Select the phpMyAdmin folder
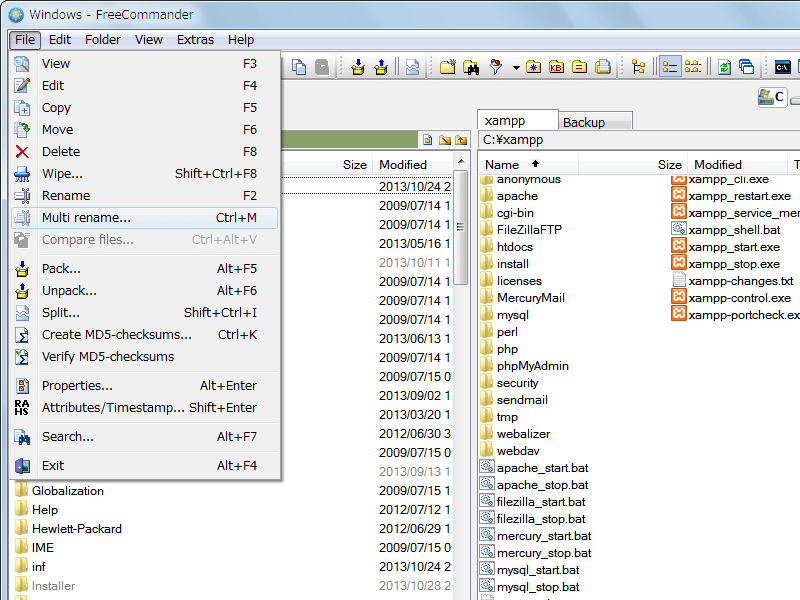 [x=532, y=366]
